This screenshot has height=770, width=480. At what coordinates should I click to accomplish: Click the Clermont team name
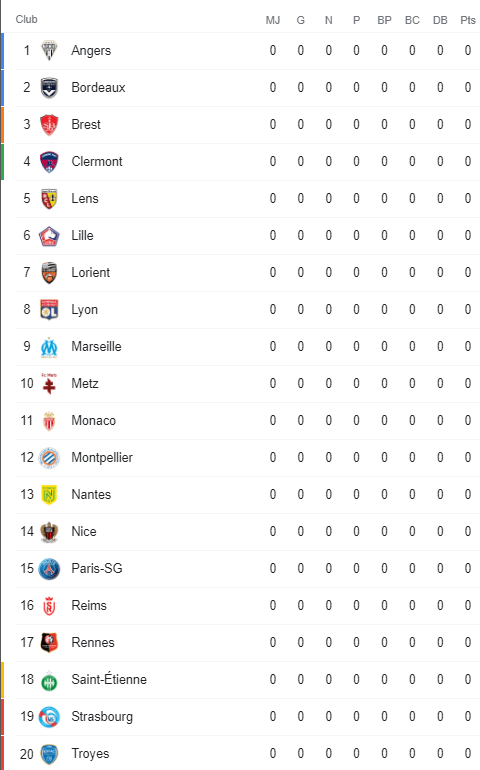pyautogui.click(x=97, y=162)
